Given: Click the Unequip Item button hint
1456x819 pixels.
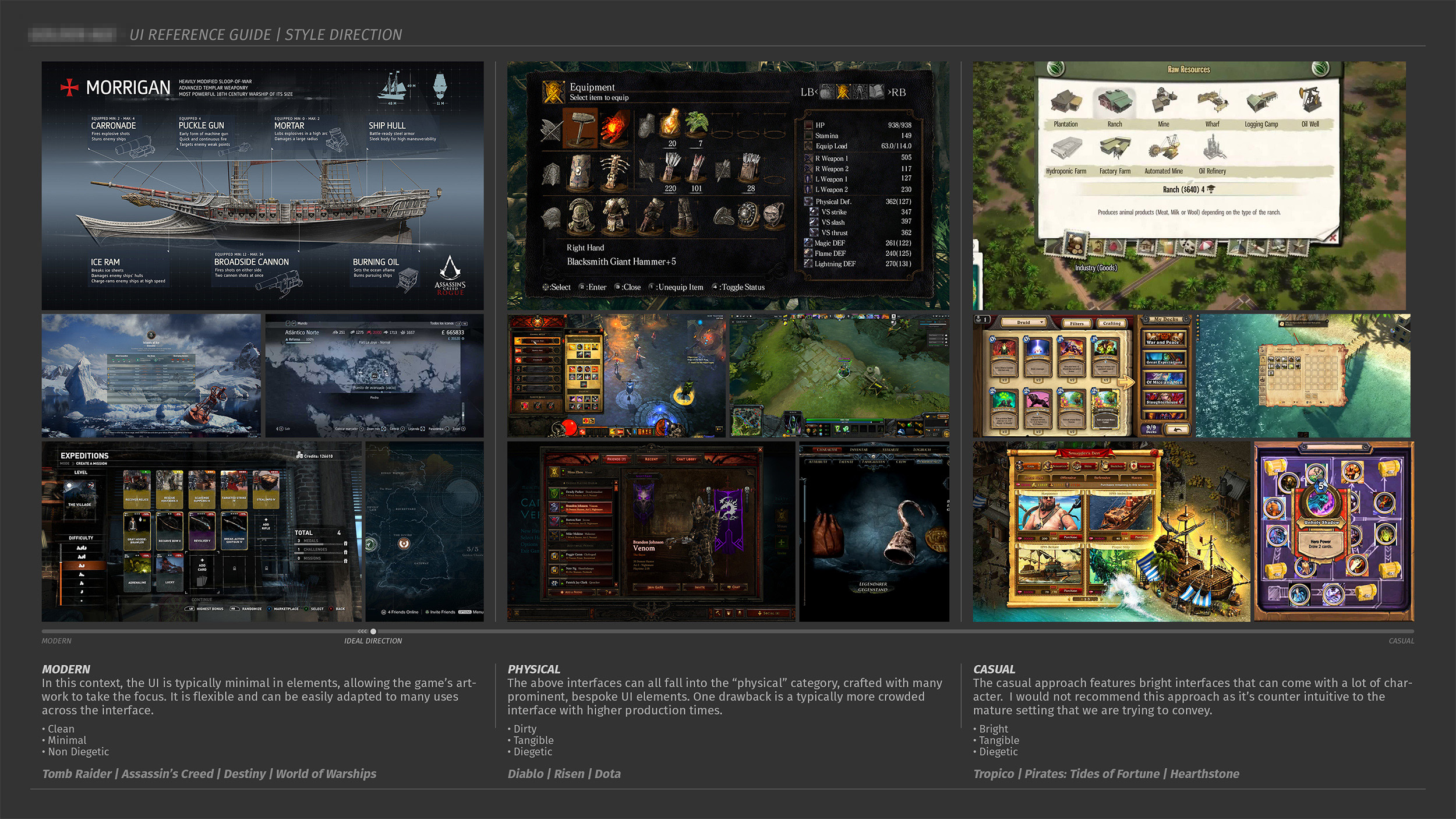Looking at the screenshot, I should click(676, 287).
